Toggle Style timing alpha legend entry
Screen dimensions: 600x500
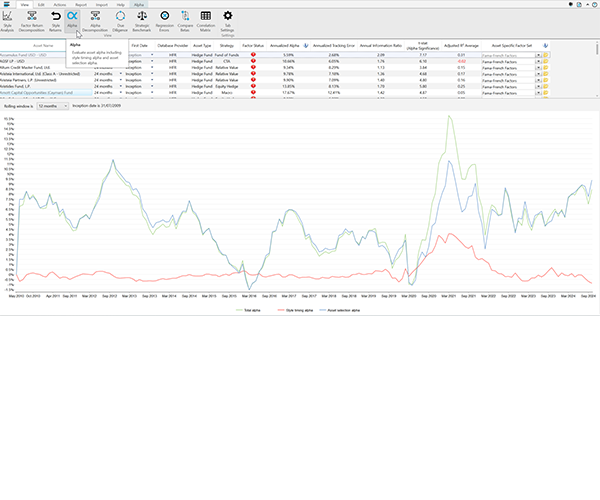click(x=295, y=310)
